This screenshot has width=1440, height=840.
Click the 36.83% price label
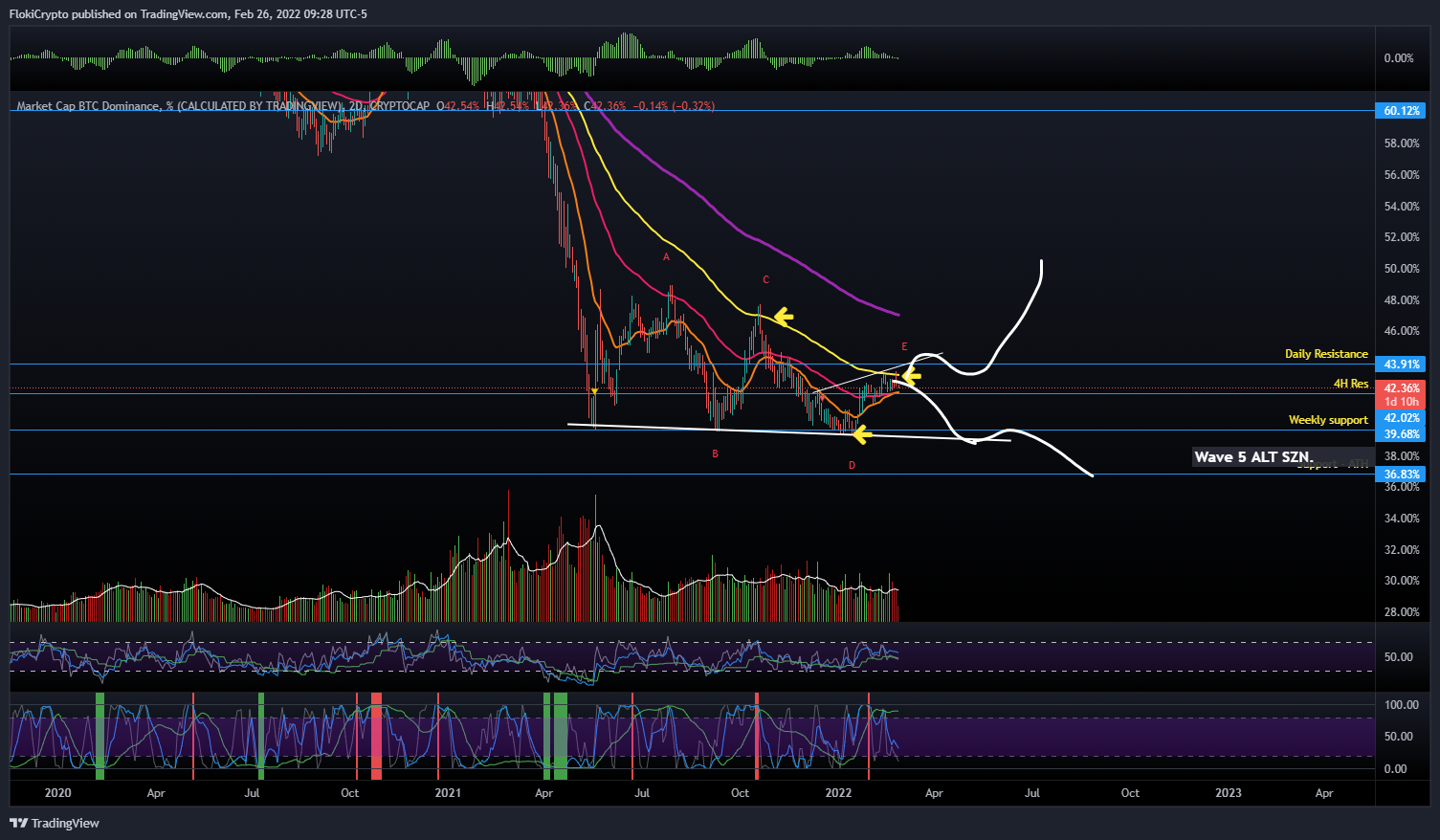pyautogui.click(x=1402, y=475)
